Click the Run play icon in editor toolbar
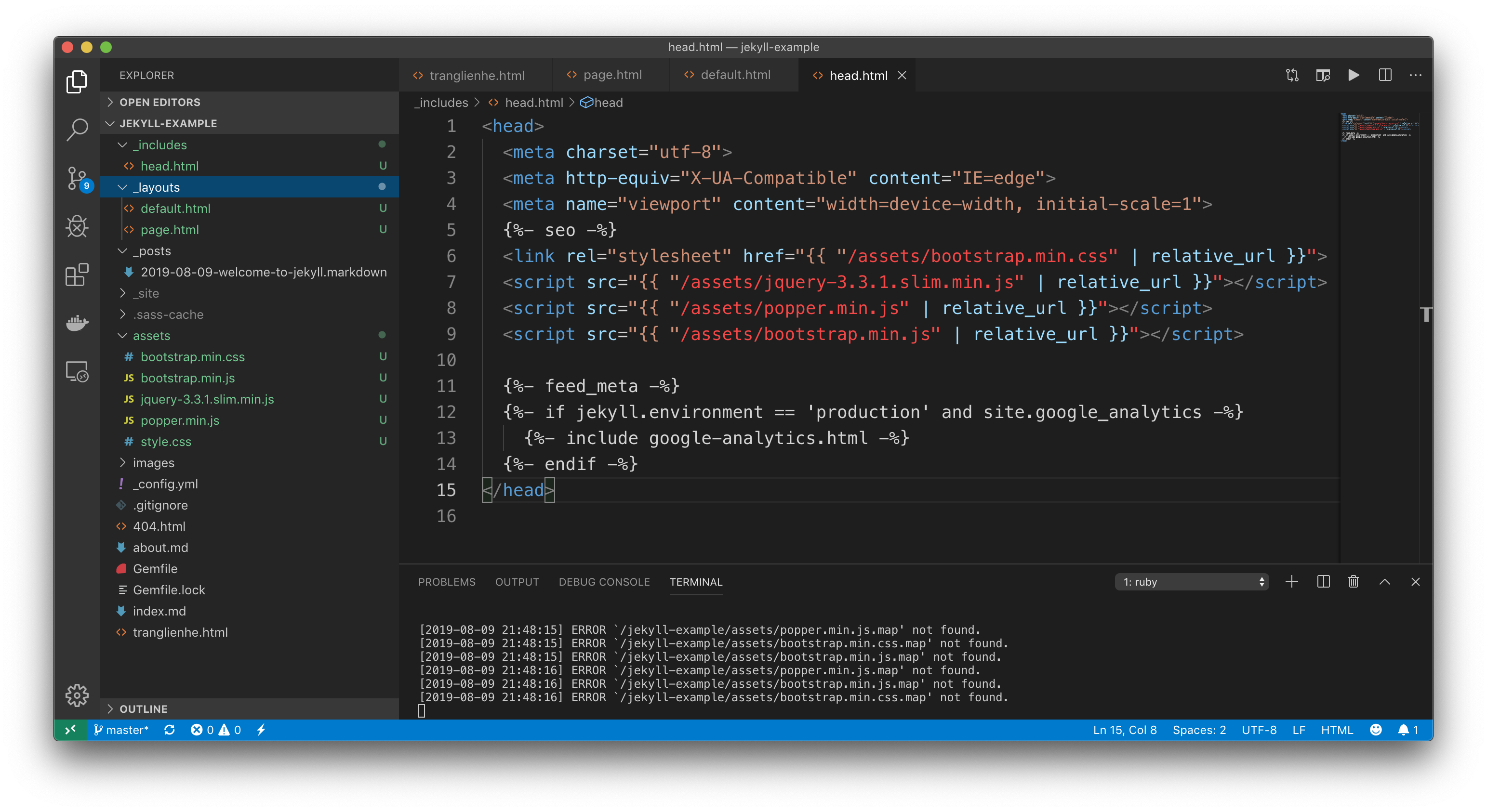This screenshot has height=812, width=1487. [x=1354, y=75]
